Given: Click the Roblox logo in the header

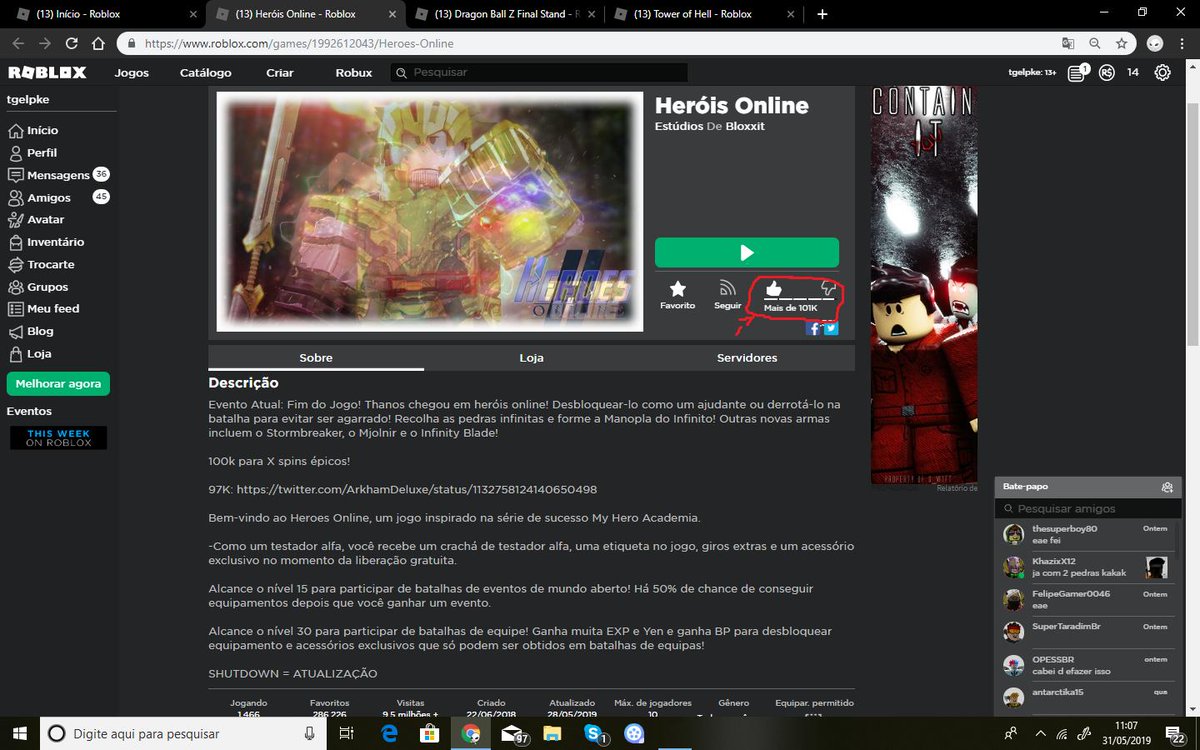Looking at the screenshot, I should pos(47,72).
